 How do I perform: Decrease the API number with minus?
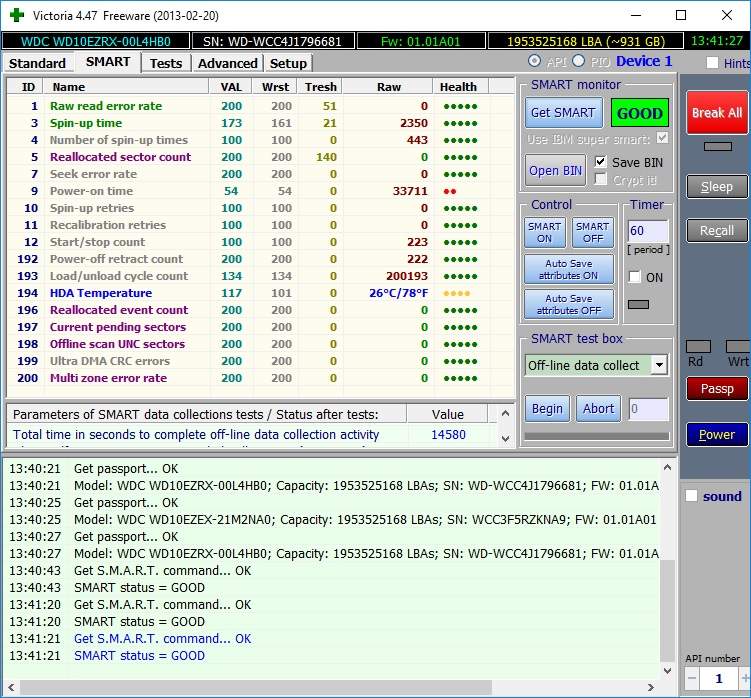692,678
